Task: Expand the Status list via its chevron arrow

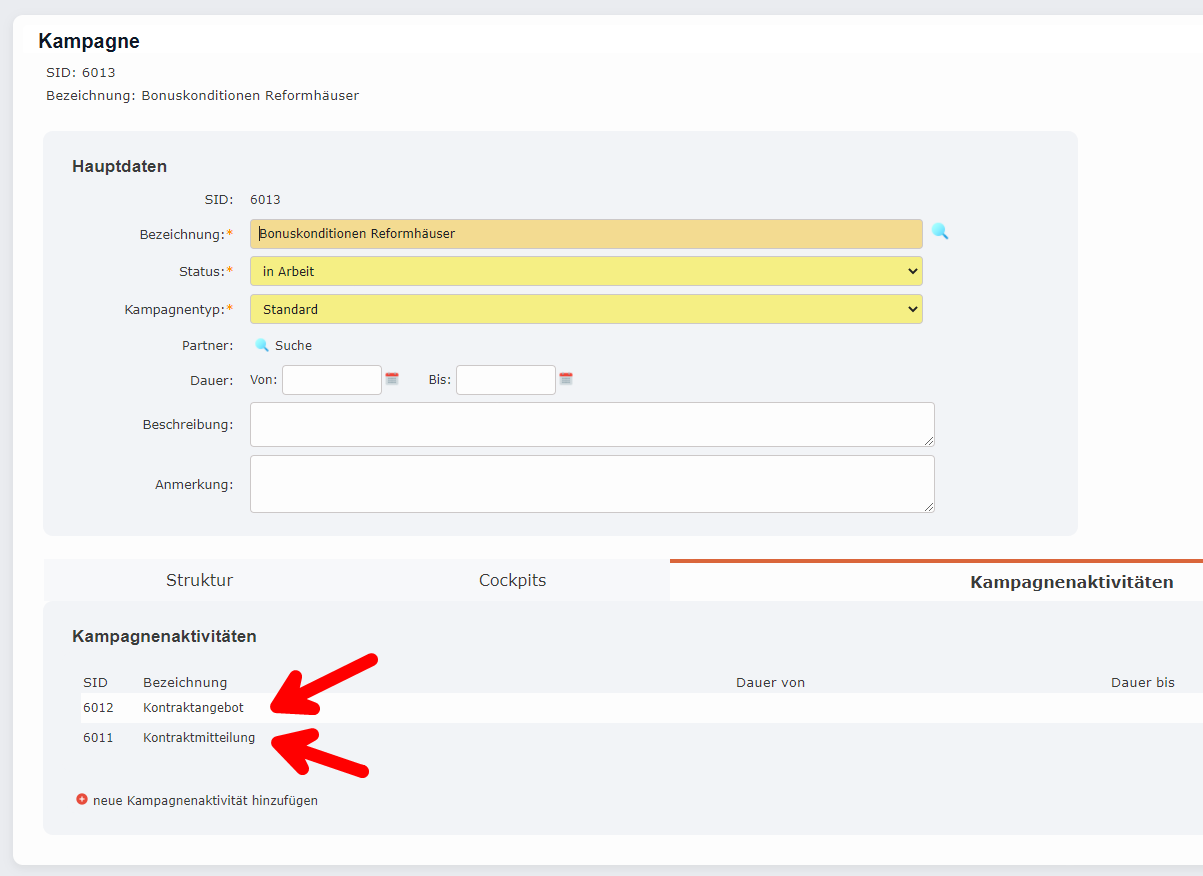Action: click(x=911, y=270)
